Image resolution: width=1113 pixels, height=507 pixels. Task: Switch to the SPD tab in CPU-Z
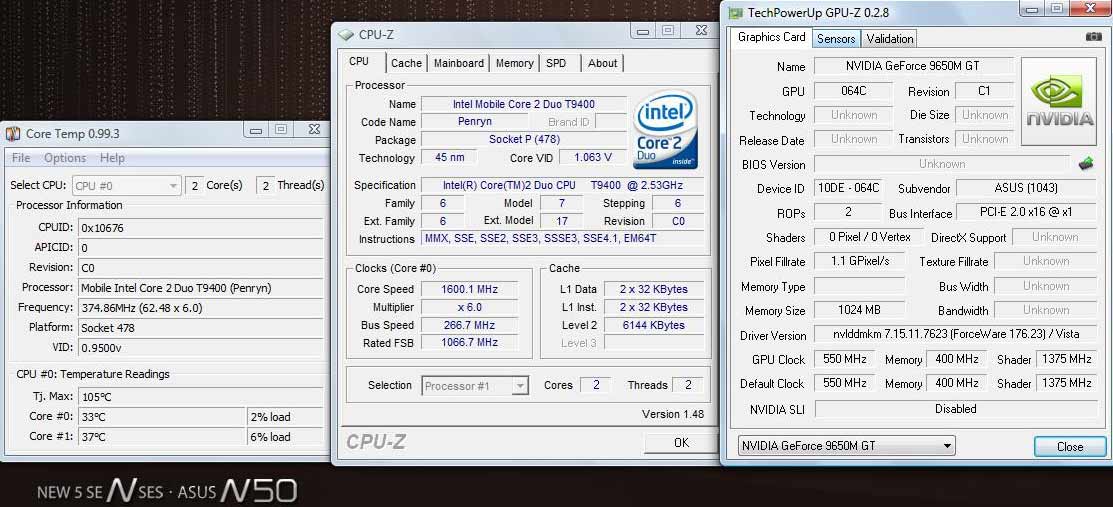[x=556, y=62]
